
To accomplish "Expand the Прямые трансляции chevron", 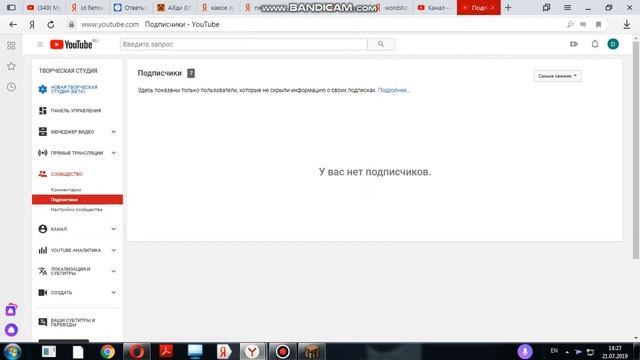I will 113,153.
